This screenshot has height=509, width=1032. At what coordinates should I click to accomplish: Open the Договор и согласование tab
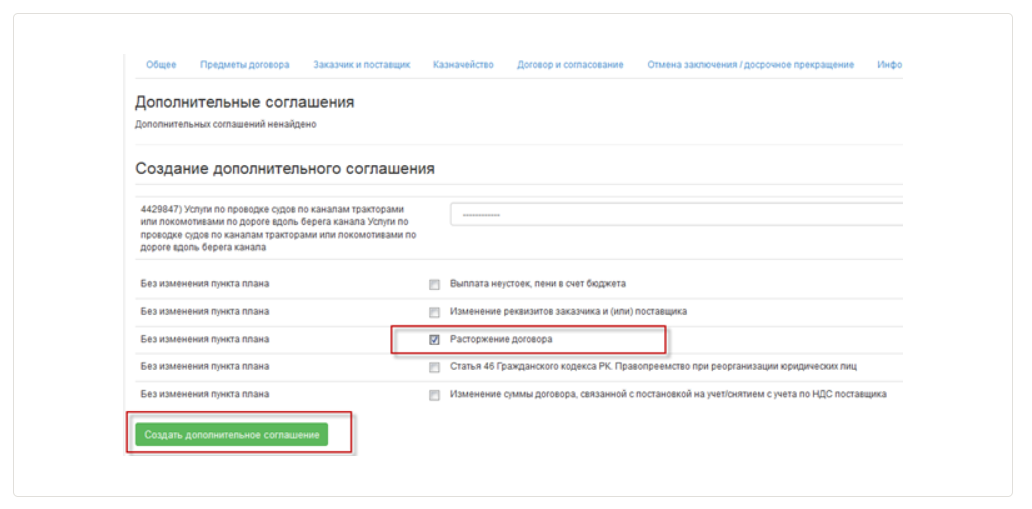point(570,65)
